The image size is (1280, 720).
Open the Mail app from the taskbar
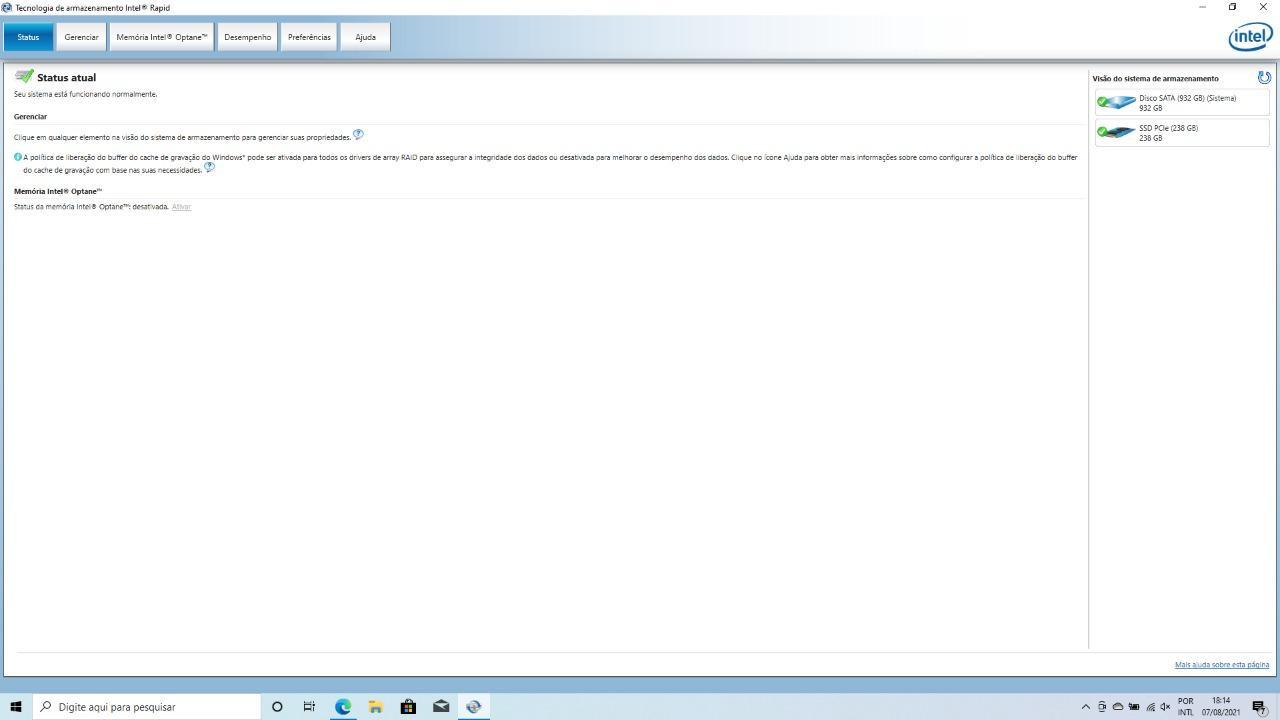(x=441, y=707)
